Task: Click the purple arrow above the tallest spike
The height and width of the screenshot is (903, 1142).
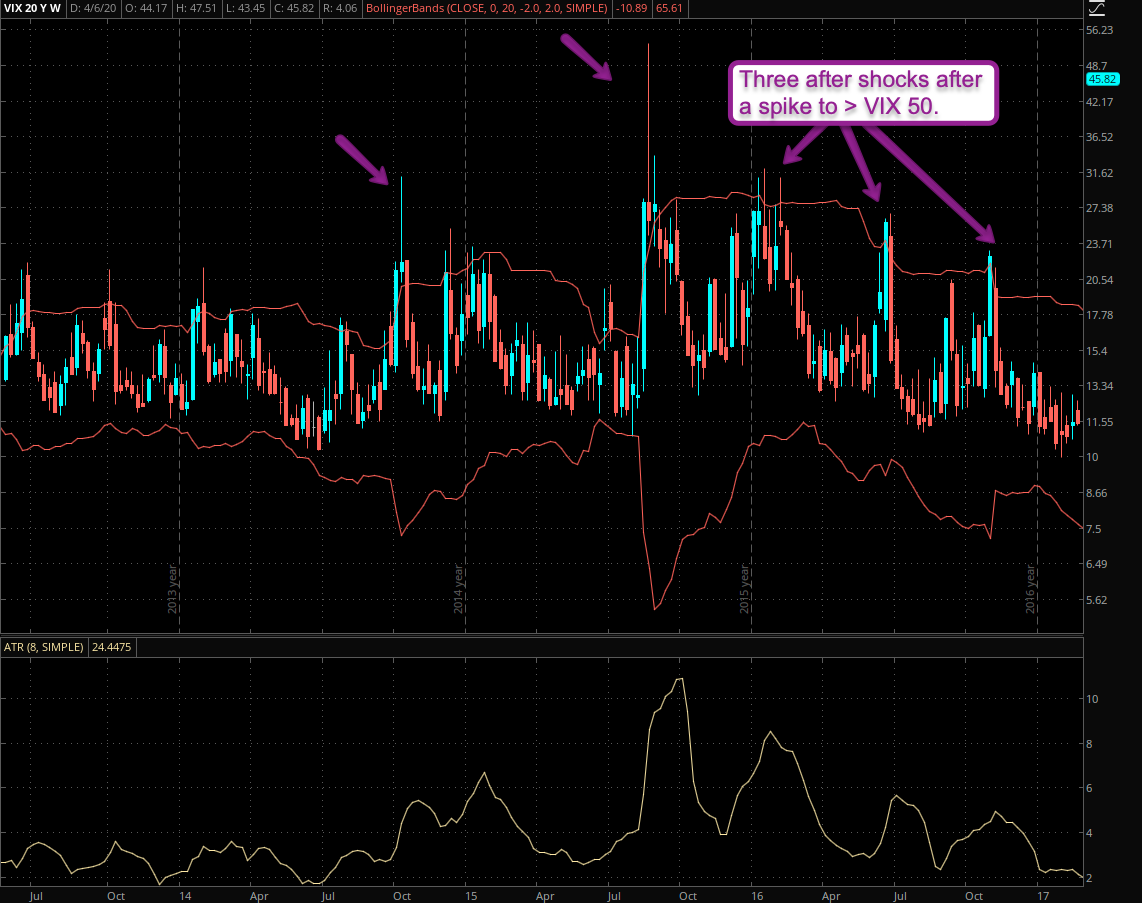Action: [x=585, y=56]
